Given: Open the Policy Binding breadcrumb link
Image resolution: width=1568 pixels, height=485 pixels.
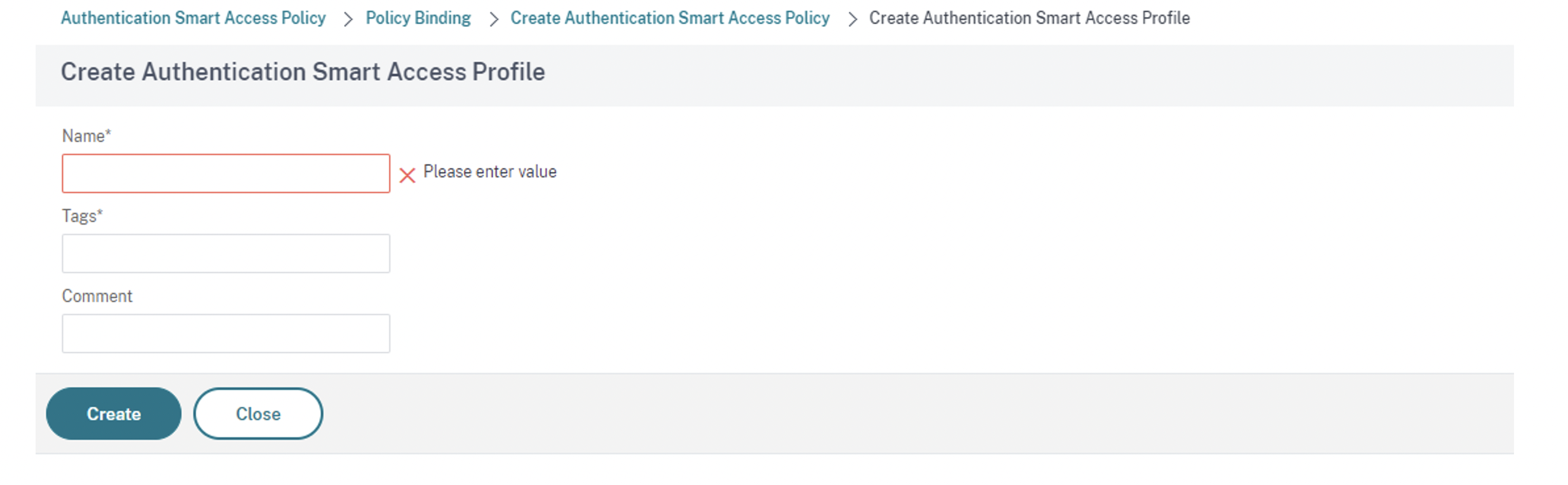Looking at the screenshot, I should (418, 18).
